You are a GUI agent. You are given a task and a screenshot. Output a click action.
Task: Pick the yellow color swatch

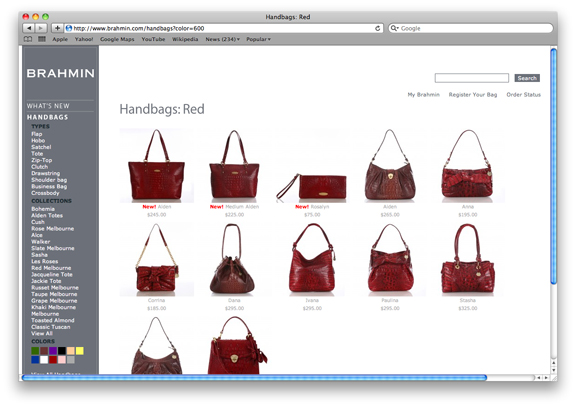(79, 351)
